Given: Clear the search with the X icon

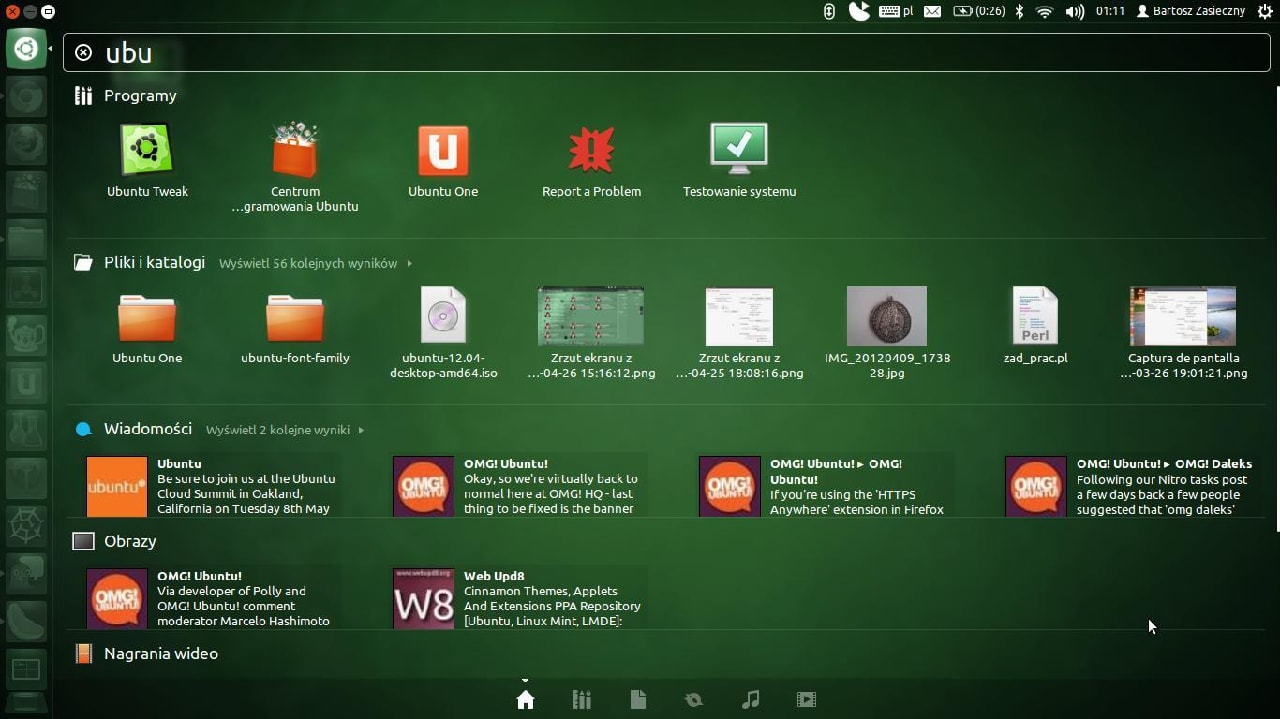Looking at the screenshot, I should coord(84,53).
